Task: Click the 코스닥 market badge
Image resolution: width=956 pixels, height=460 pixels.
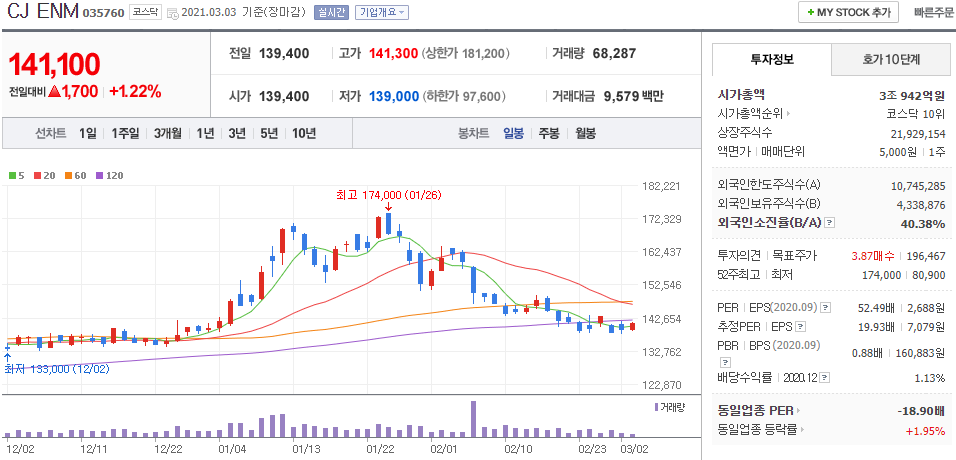Action: click(x=145, y=12)
